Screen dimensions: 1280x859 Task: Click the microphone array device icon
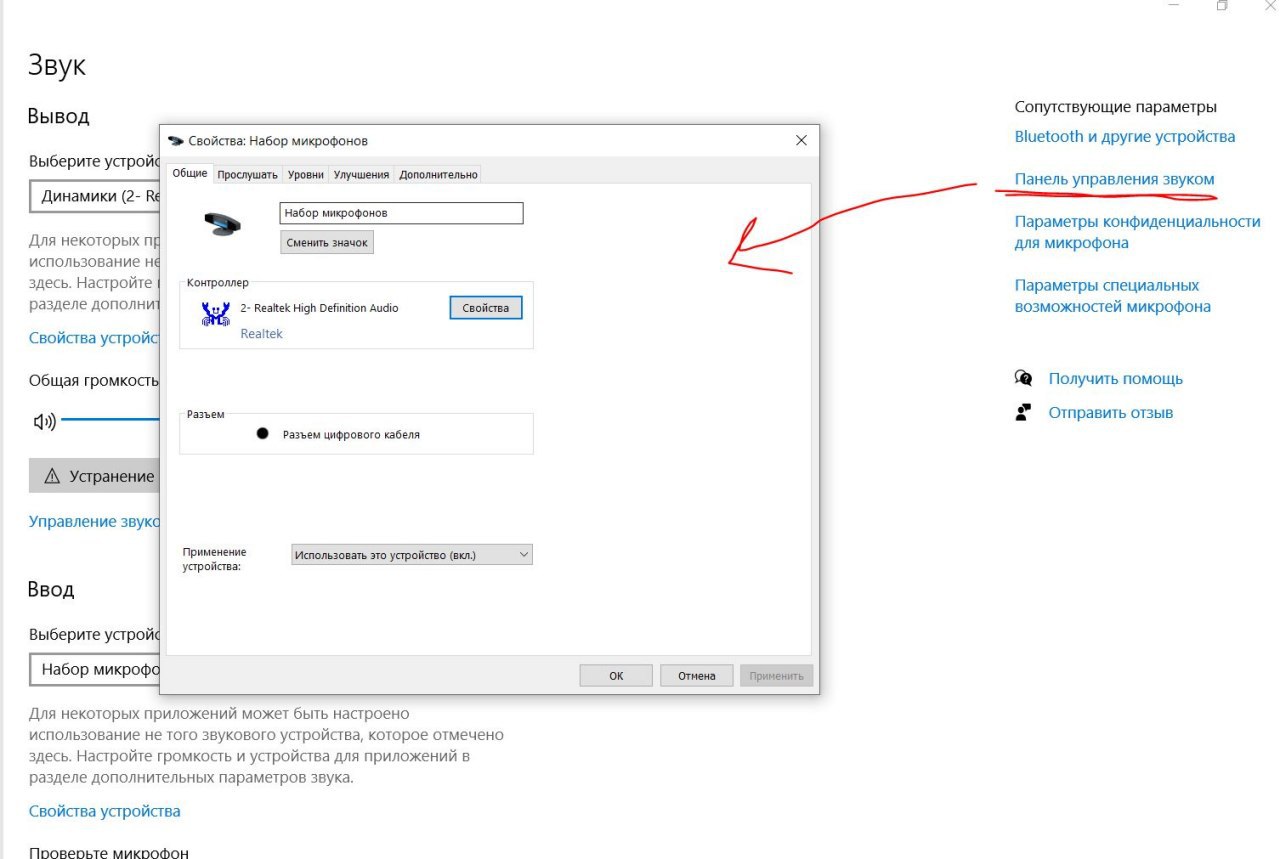pyautogui.click(x=223, y=223)
